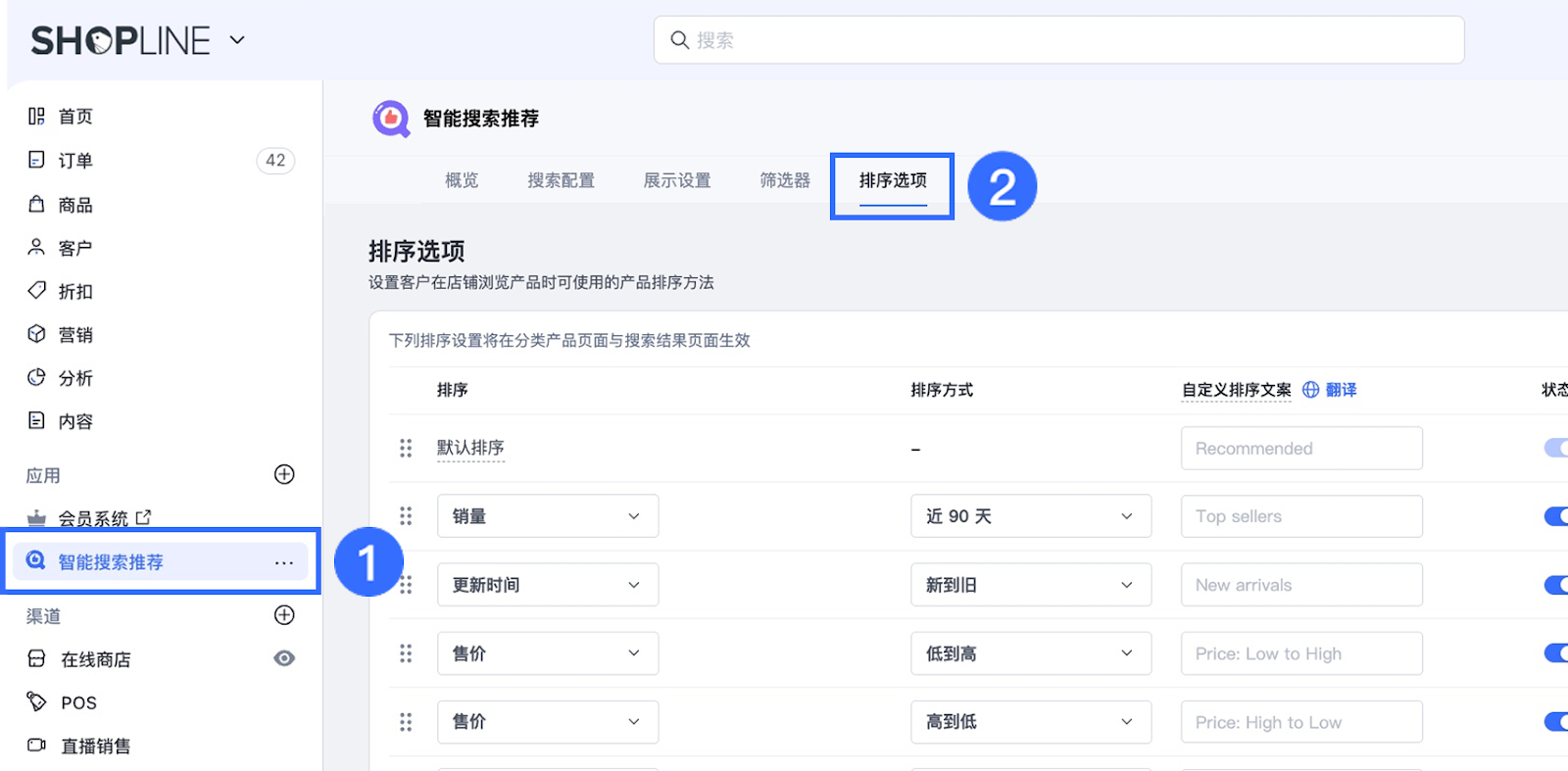
Task: Open 直播销售 channel link
Action: pos(96,746)
